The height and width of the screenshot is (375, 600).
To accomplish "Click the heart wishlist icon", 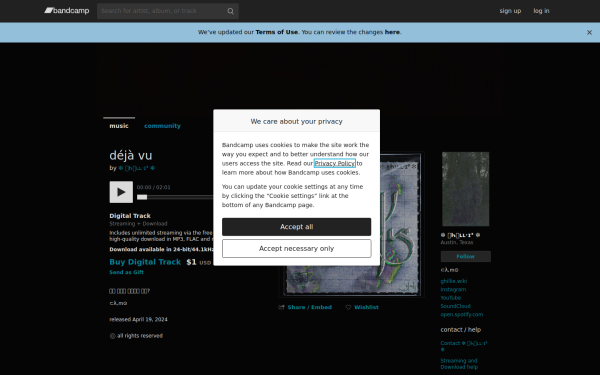I will [x=348, y=307].
